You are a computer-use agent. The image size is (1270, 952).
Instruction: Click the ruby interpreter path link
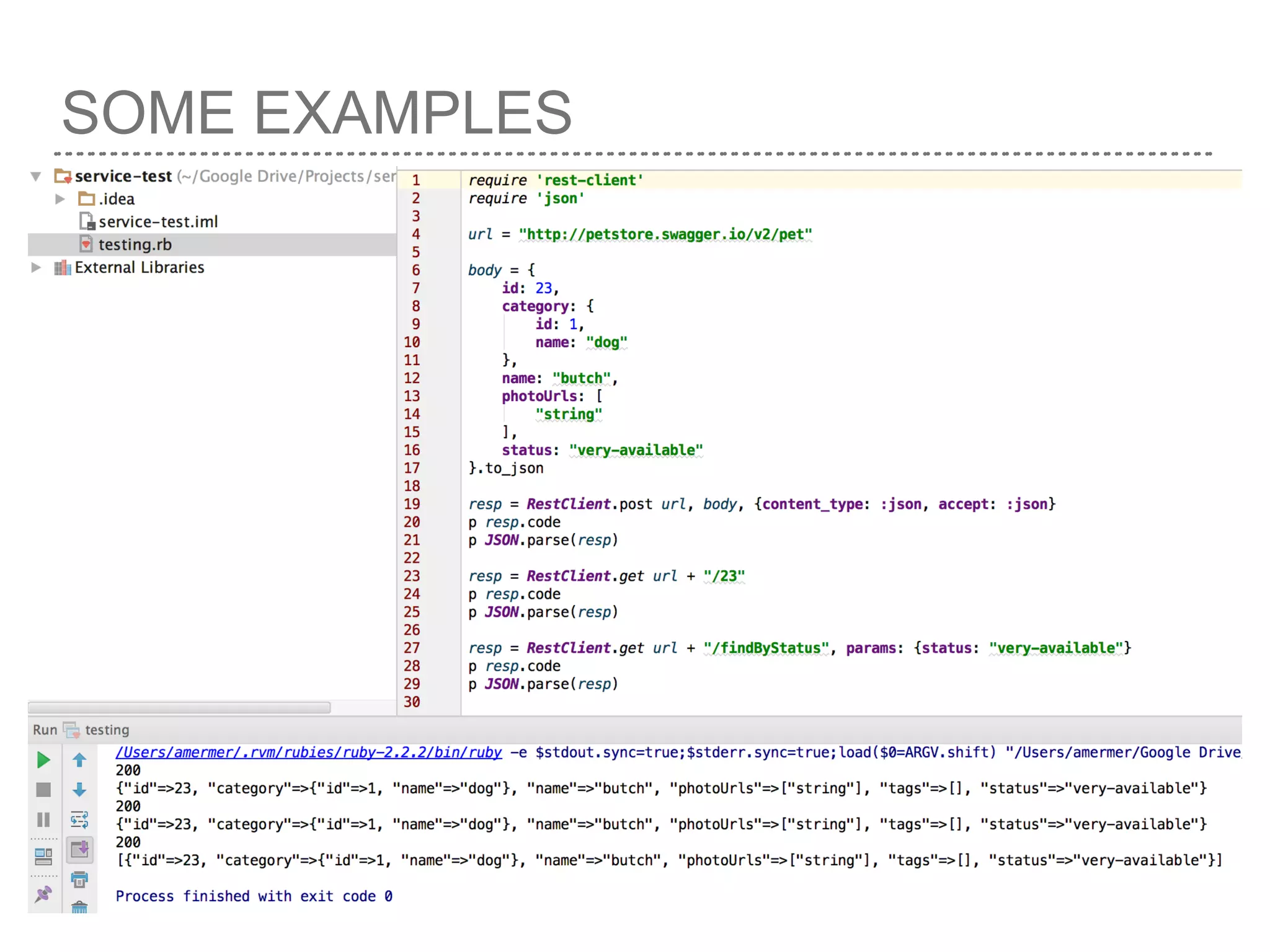(308, 752)
